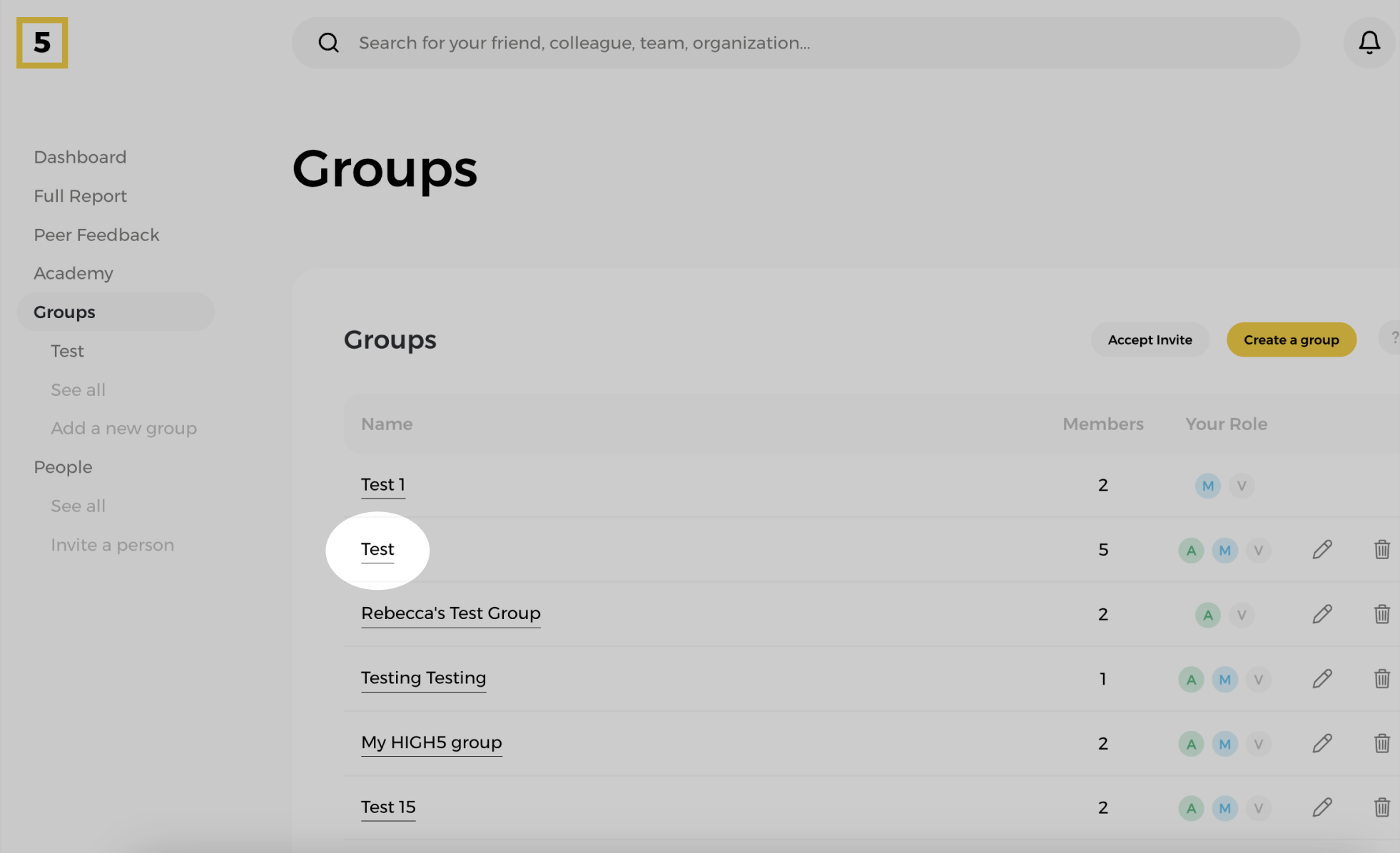The width and height of the screenshot is (1400, 853).
Task: Open Academy from the sidebar
Action: point(73,273)
